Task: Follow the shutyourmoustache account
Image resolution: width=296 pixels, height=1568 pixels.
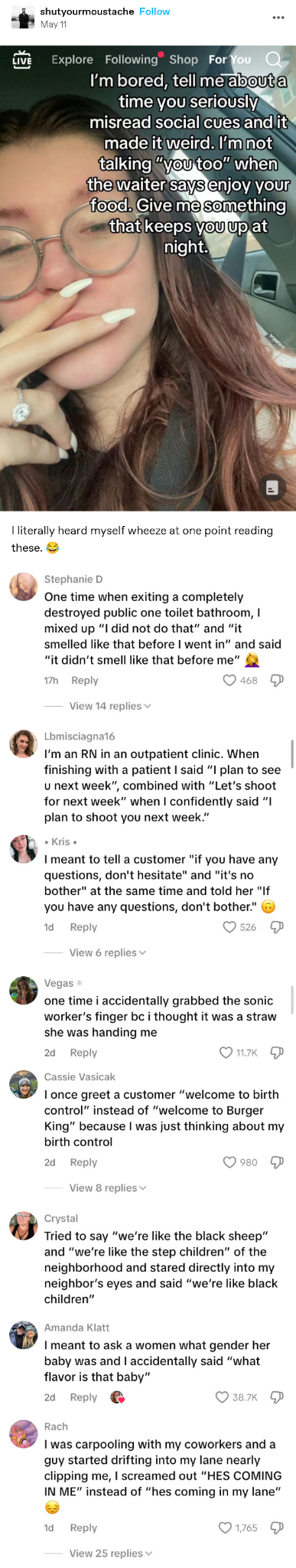Action: tap(155, 11)
